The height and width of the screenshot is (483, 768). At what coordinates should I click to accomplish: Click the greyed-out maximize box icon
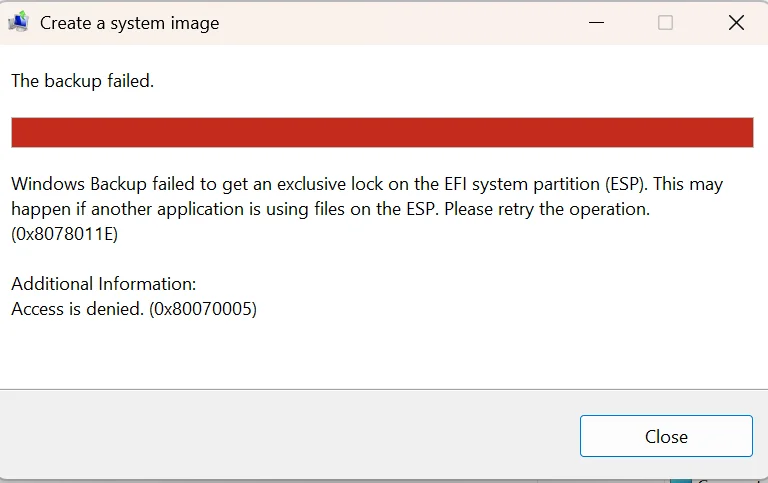(x=665, y=23)
